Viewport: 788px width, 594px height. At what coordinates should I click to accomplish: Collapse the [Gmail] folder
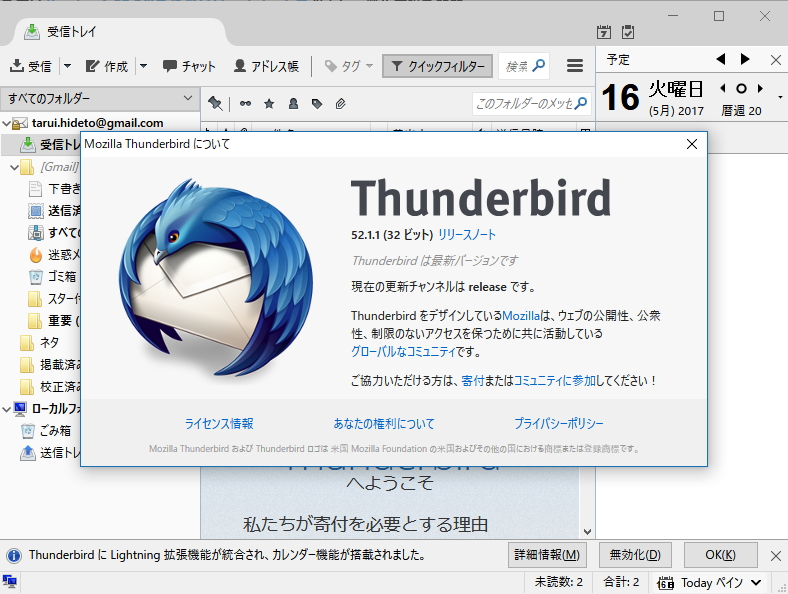[x=15, y=167]
